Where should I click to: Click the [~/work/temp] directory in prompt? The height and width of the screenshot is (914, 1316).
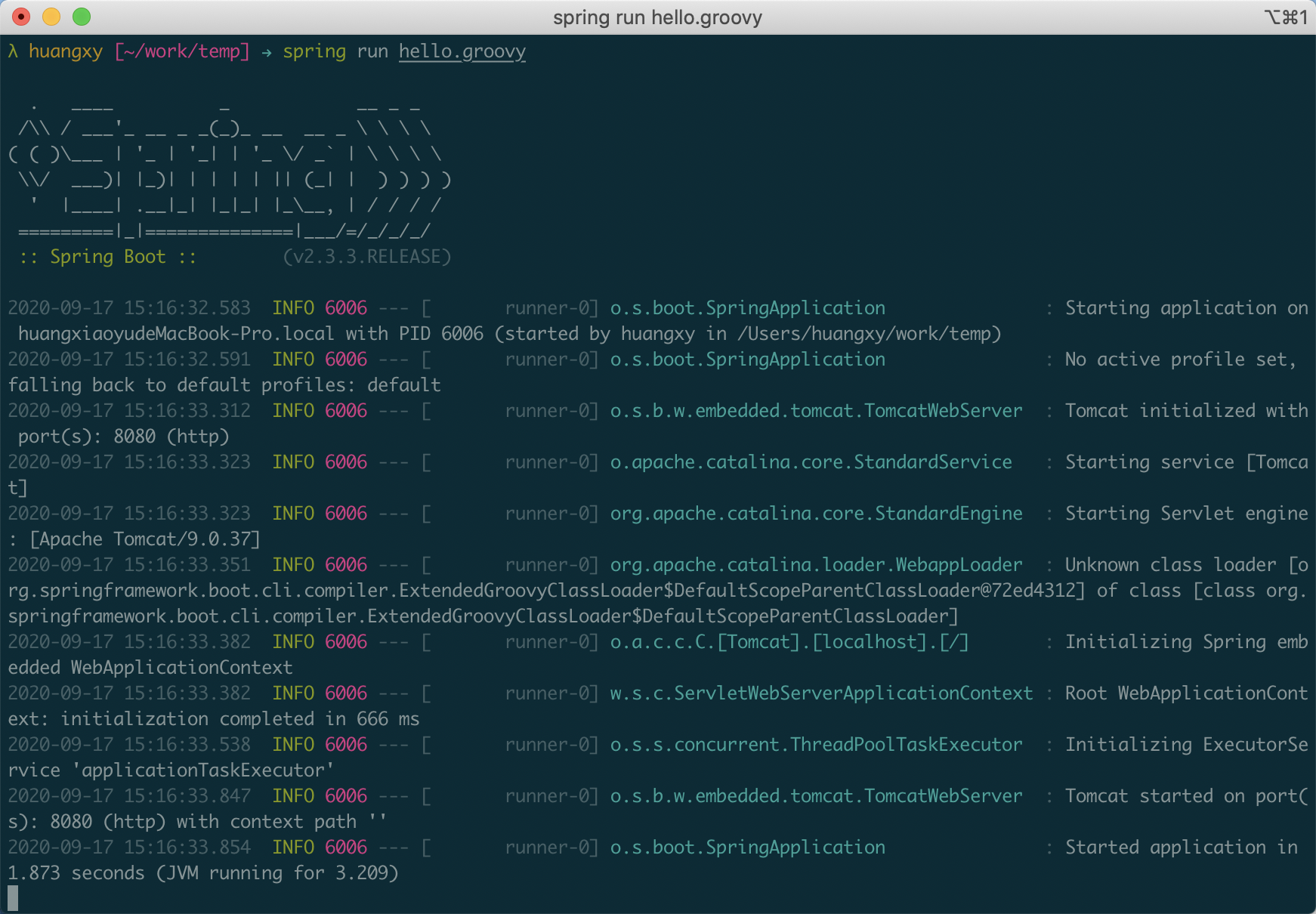point(182,51)
